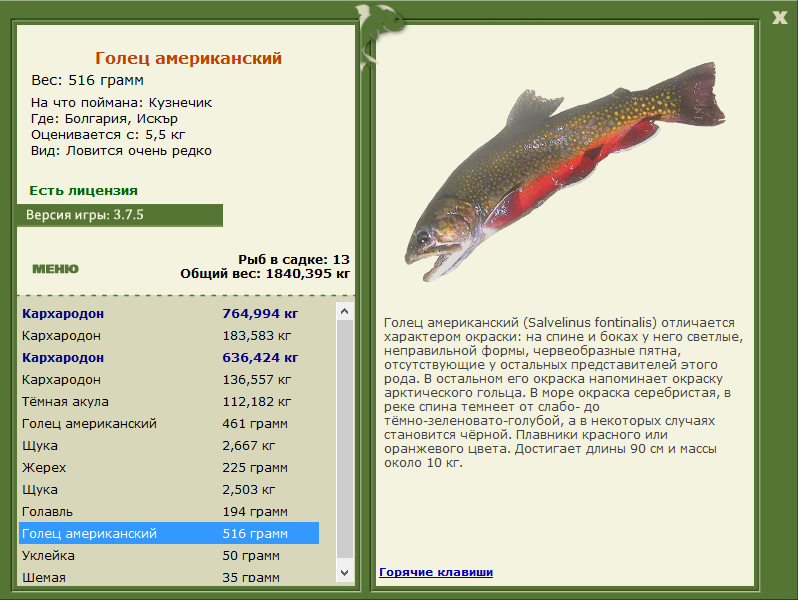
Task: Click the Версия игры: 3.7.5 bar
Action: click(x=120, y=215)
